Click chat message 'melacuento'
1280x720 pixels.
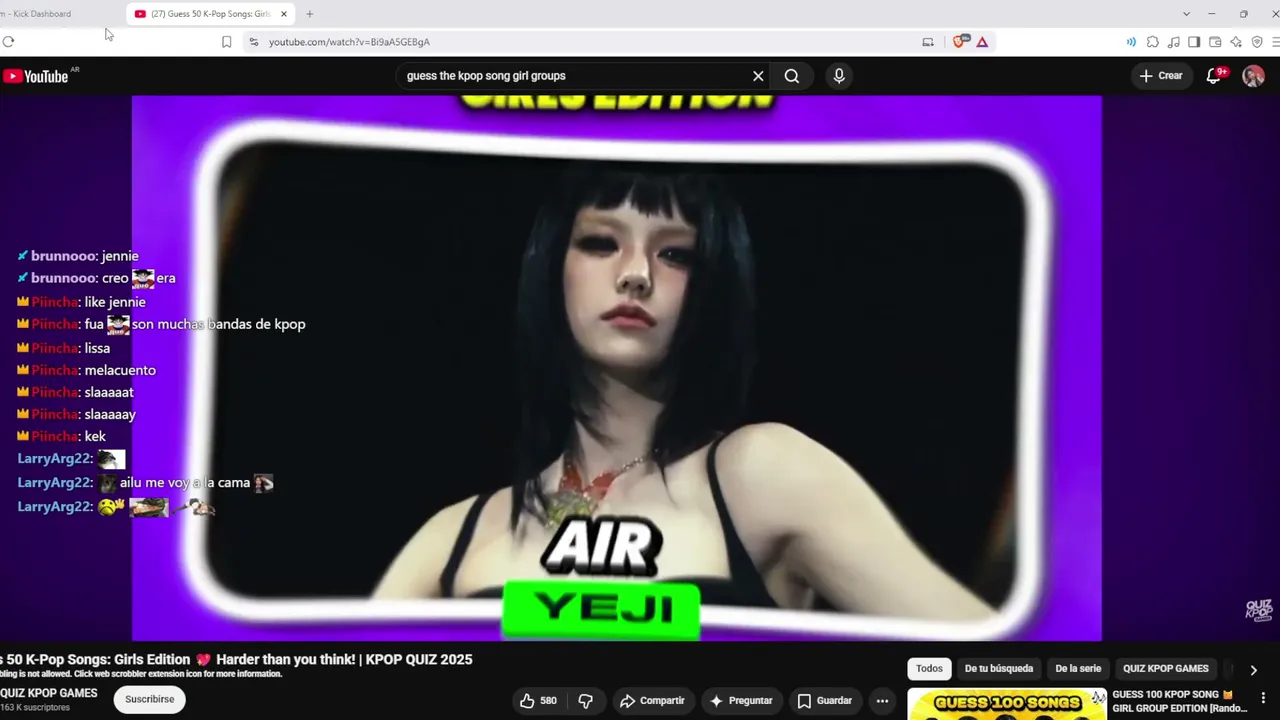tap(120, 370)
